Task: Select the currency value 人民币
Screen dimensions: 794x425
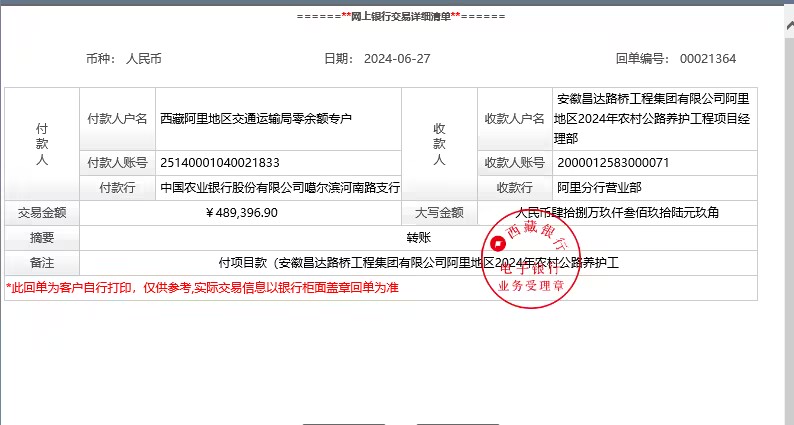Action: tap(144, 59)
